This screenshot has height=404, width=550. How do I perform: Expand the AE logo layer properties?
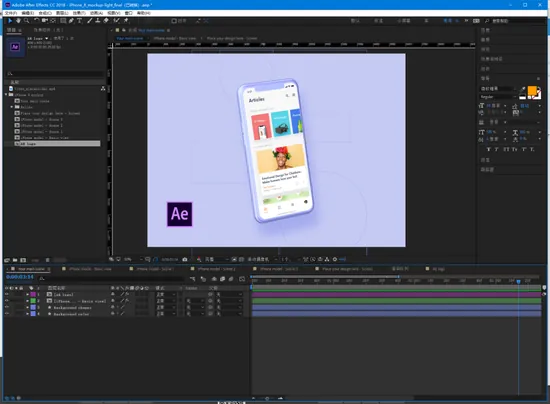point(27,295)
